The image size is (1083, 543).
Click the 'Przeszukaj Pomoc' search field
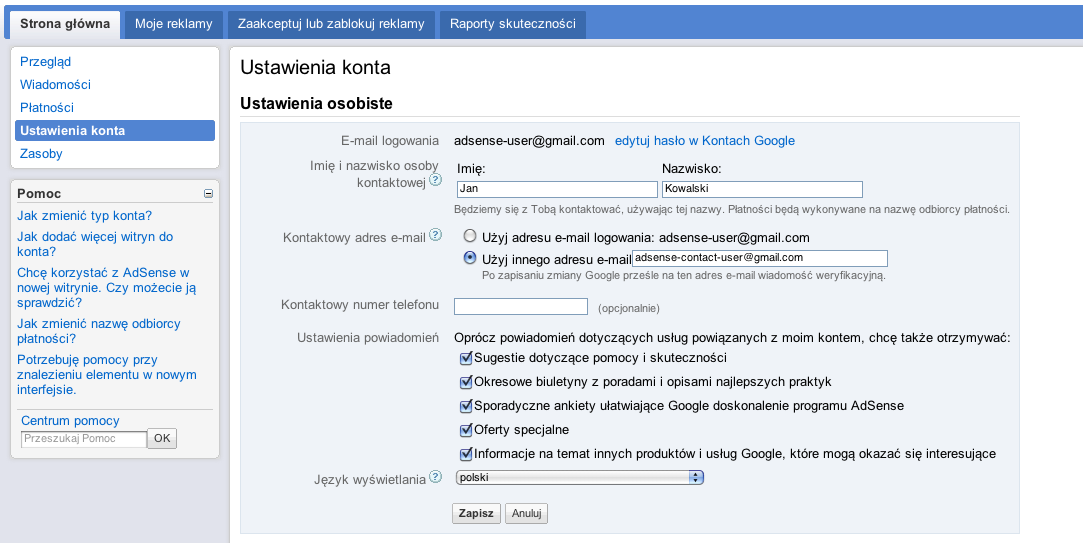(x=84, y=438)
